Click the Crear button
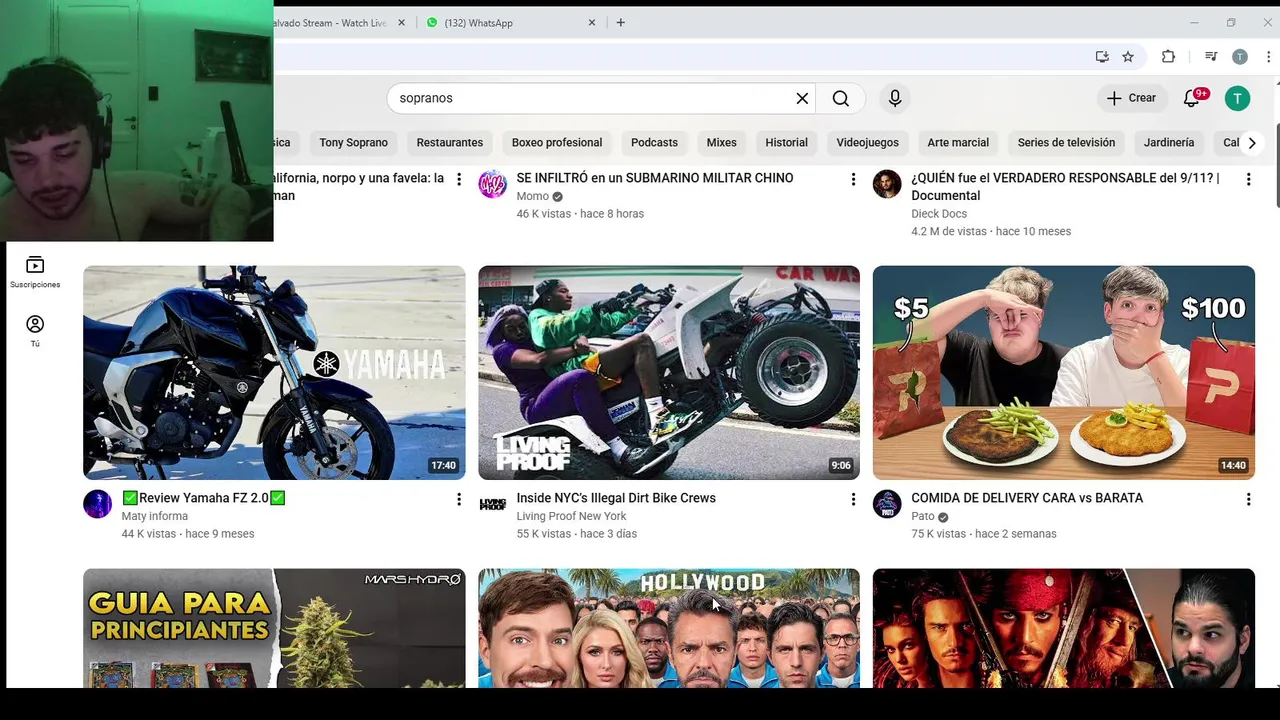The width and height of the screenshot is (1280, 720). [x=1131, y=98]
